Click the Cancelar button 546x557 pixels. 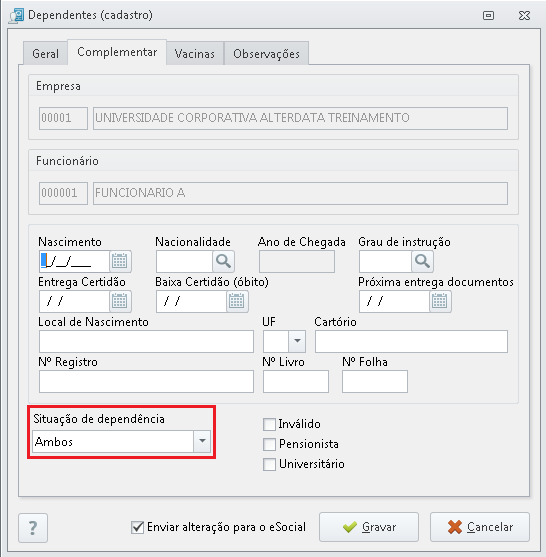[x=480, y=527]
